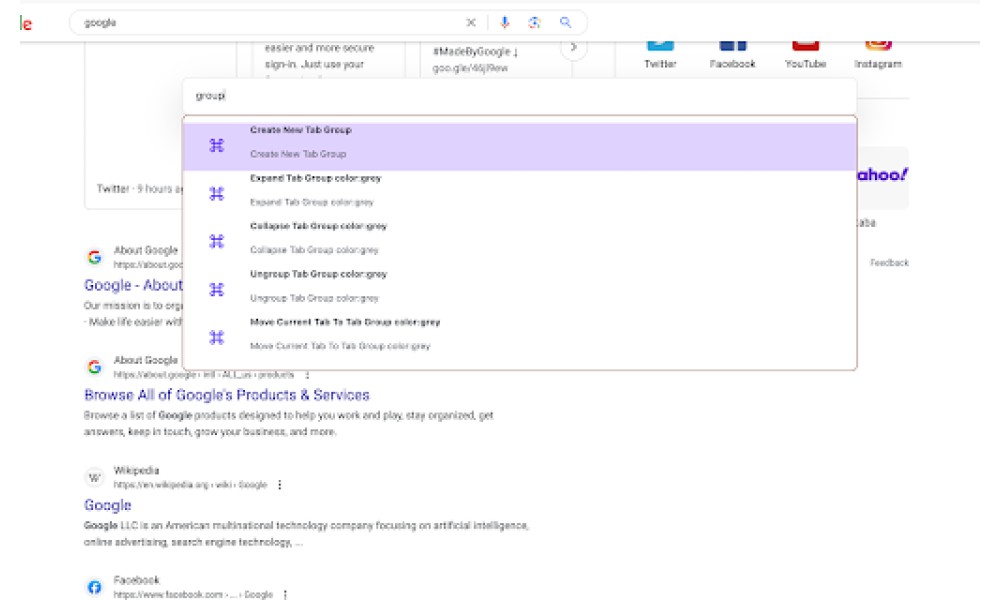1000x600 pixels.
Task: Click the command palette input with "group"
Action: coord(519,96)
